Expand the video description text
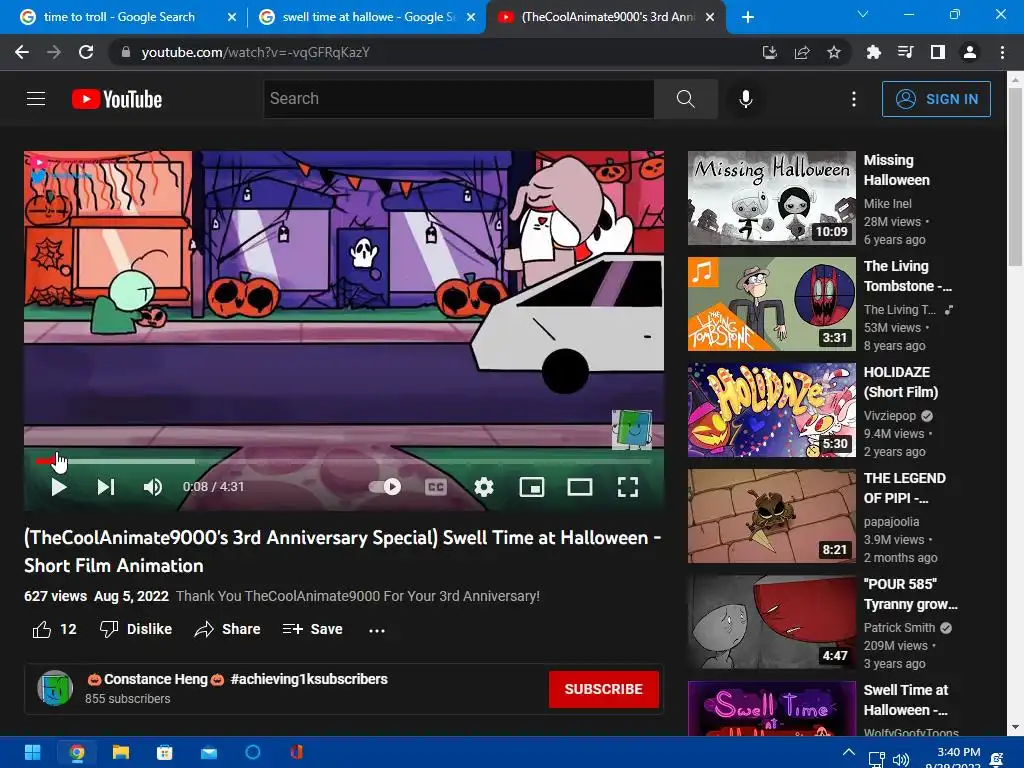Screen dimensions: 1024x768 pyautogui.click(x=358, y=596)
